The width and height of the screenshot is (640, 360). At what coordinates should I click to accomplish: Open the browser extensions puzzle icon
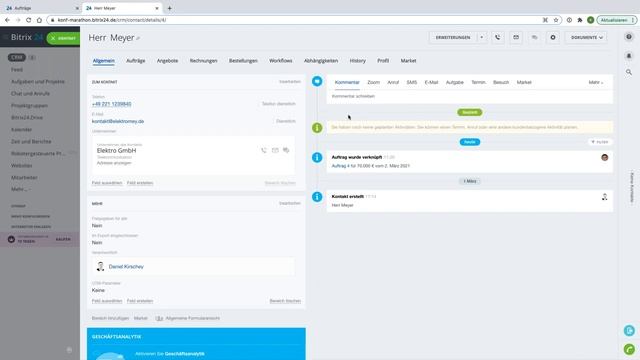[580, 20]
